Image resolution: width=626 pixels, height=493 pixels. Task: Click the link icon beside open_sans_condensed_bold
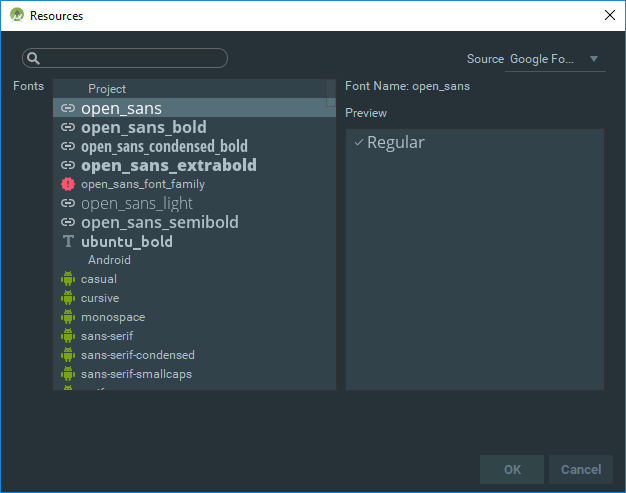[68, 146]
